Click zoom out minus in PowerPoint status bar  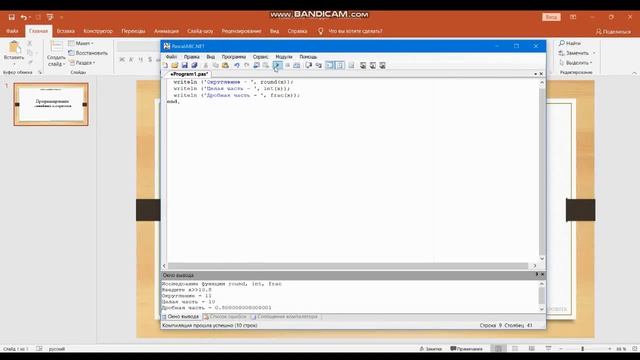[x=561, y=349]
